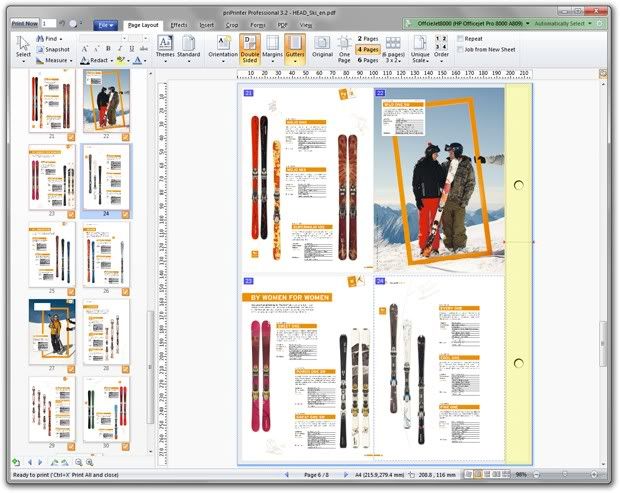The height and width of the screenshot is (493, 620).
Task: Decrease the font size
Action: point(96,49)
